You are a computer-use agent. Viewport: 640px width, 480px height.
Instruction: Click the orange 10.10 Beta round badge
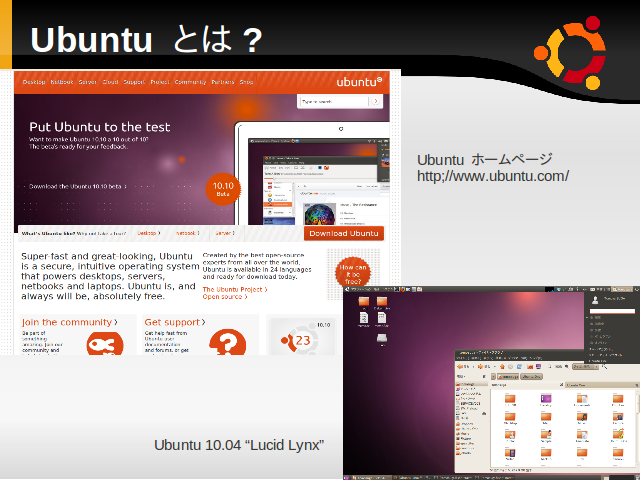223,189
